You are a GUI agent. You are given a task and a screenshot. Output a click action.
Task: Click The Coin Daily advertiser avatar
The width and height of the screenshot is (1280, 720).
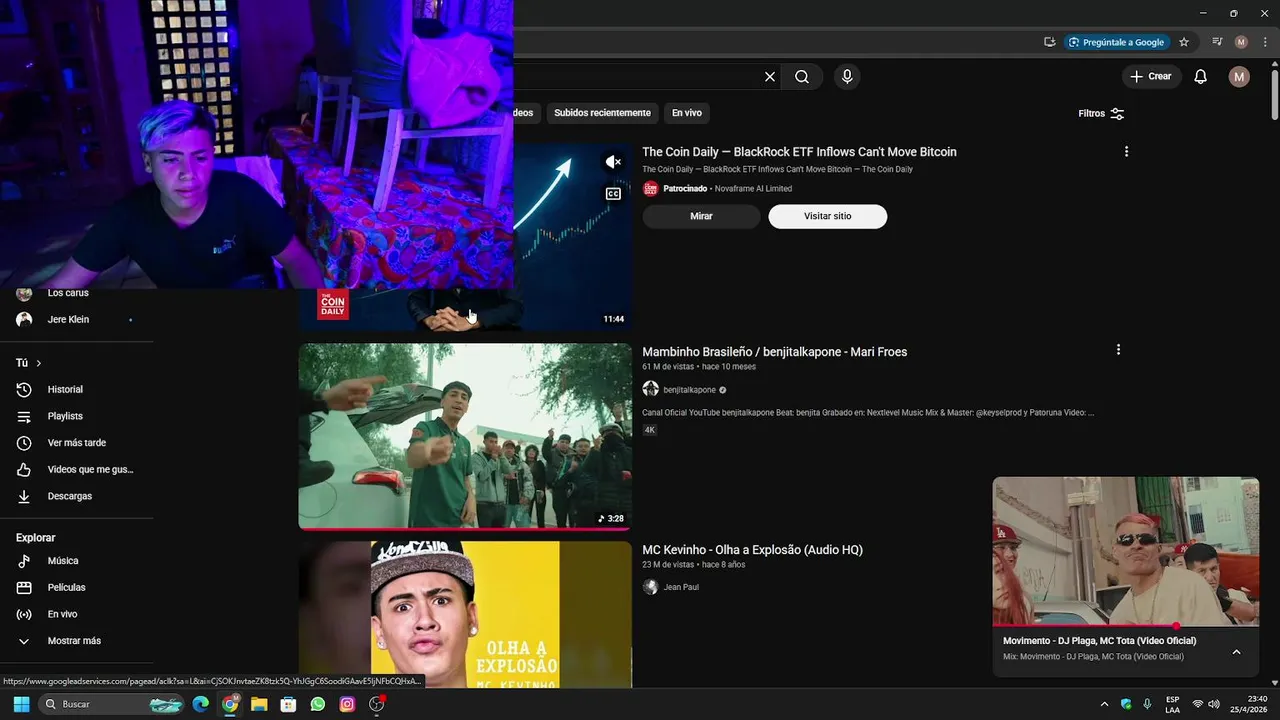tap(650, 189)
